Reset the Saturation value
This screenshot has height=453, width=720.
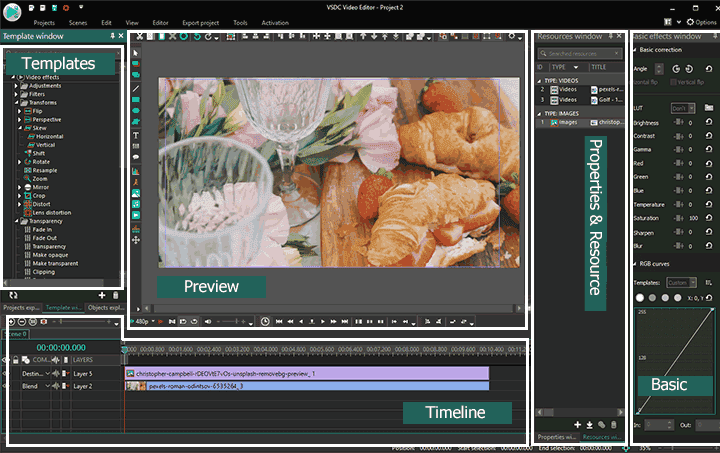pyautogui.click(x=709, y=217)
